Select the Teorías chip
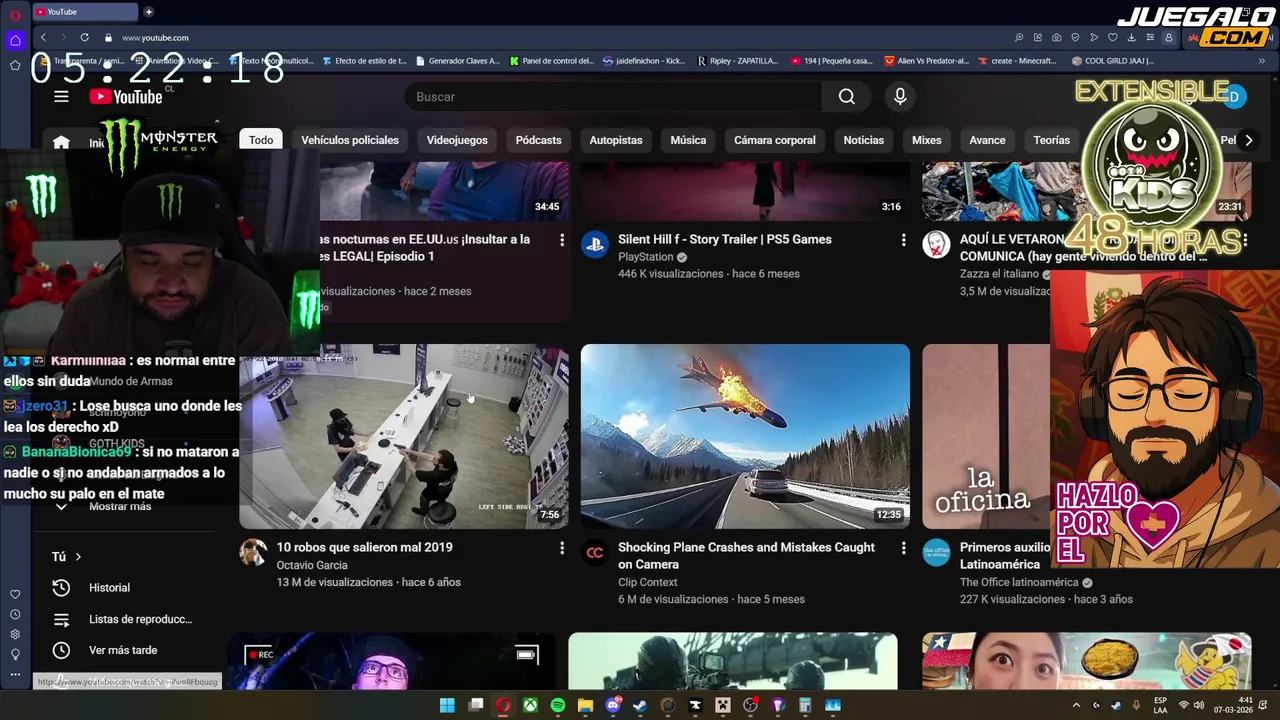The width and height of the screenshot is (1280, 720). 1051,140
